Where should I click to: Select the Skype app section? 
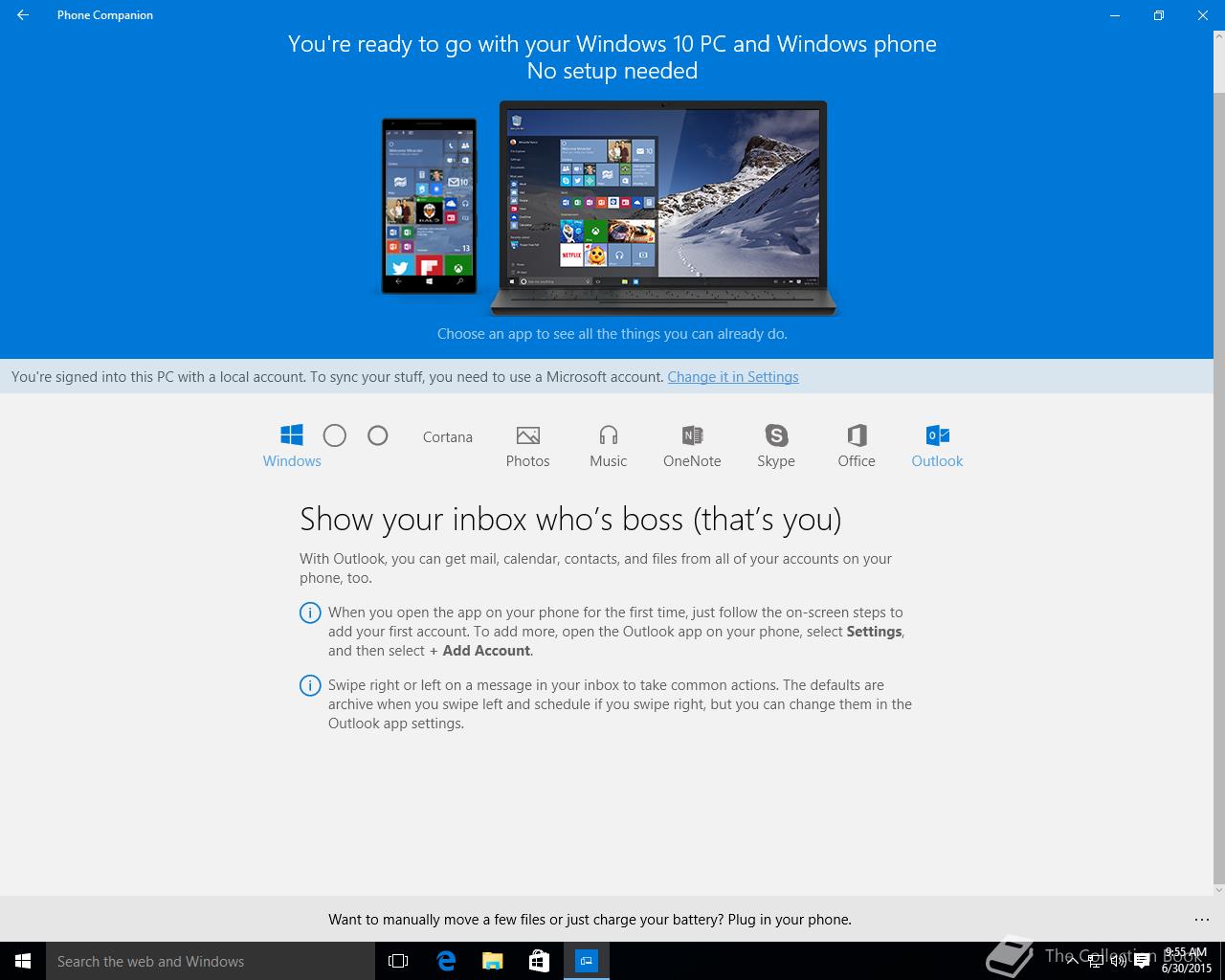pyautogui.click(x=776, y=446)
